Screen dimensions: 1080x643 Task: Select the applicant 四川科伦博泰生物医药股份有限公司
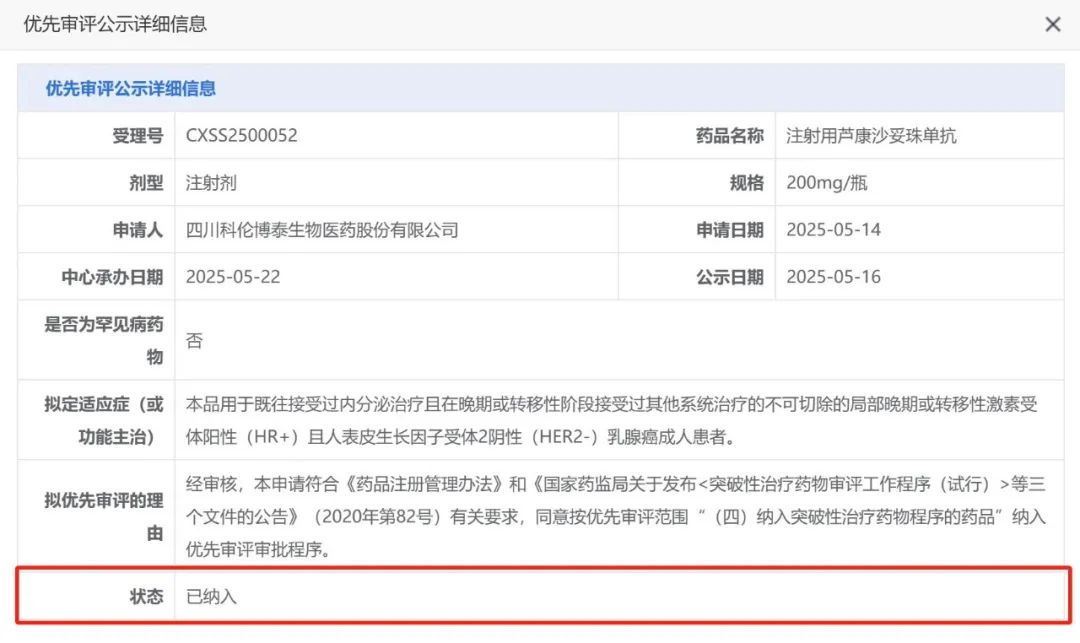pos(322,230)
